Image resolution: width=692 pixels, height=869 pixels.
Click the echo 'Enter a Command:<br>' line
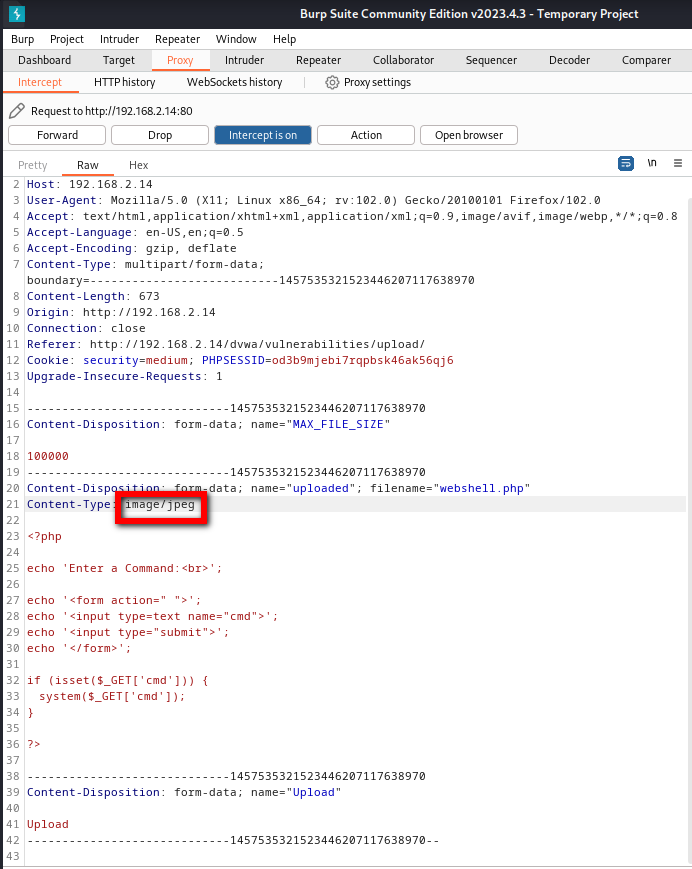pyautogui.click(x=125, y=569)
